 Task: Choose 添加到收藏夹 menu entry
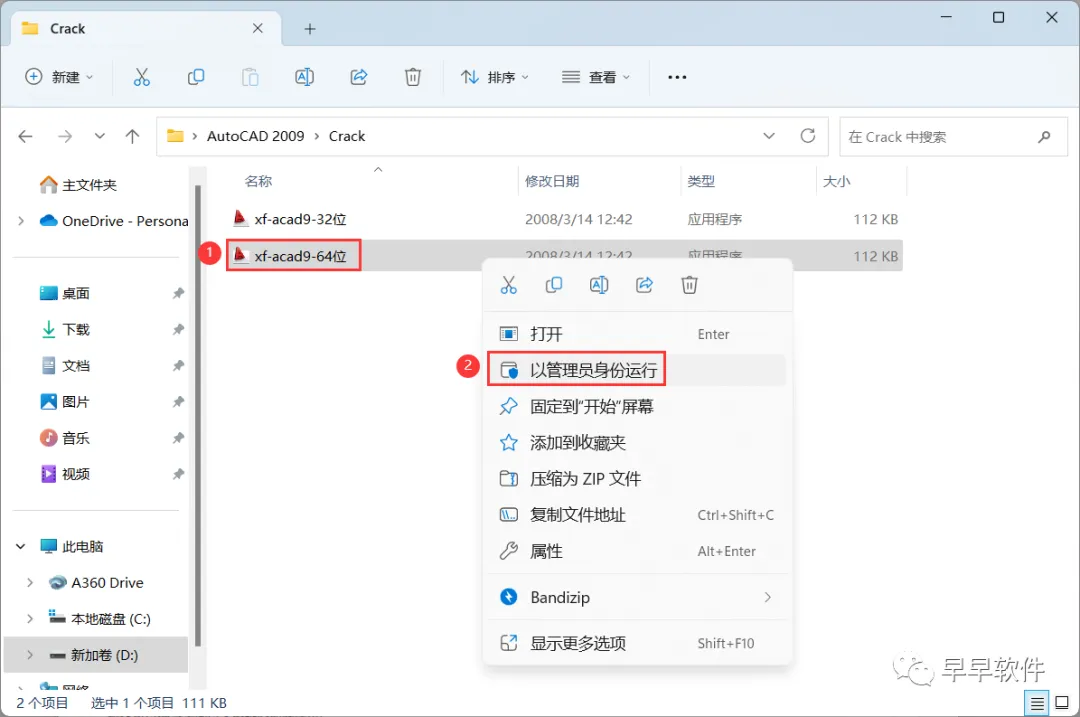point(637,443)
